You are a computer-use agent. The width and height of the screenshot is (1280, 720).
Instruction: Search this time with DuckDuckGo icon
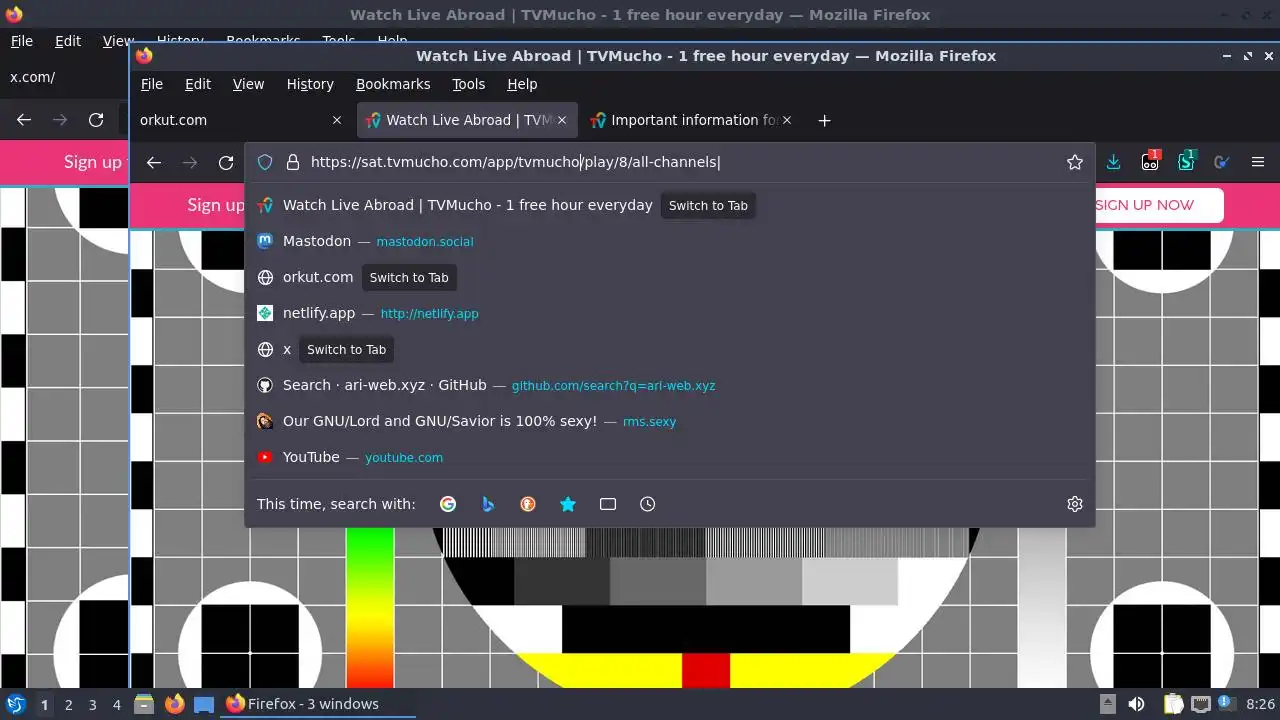528,504
